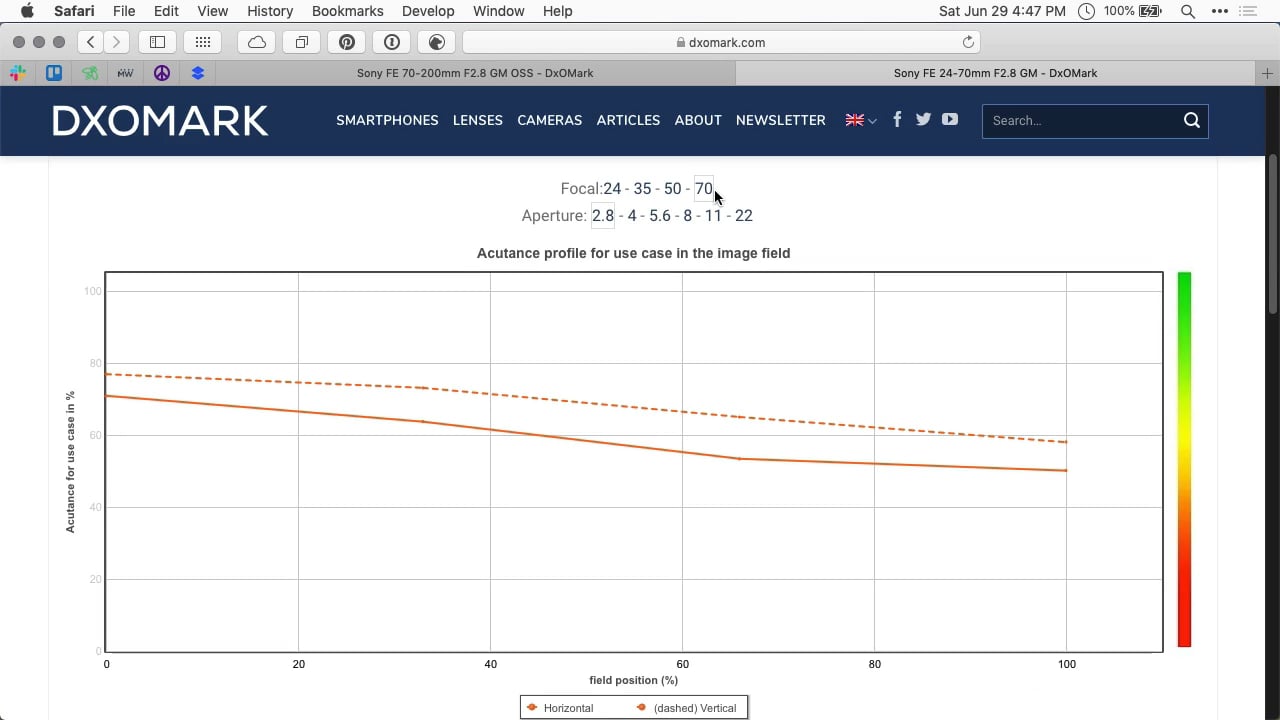Select aperture 11
Viewport: 1280px width, 720px height.
713,215
